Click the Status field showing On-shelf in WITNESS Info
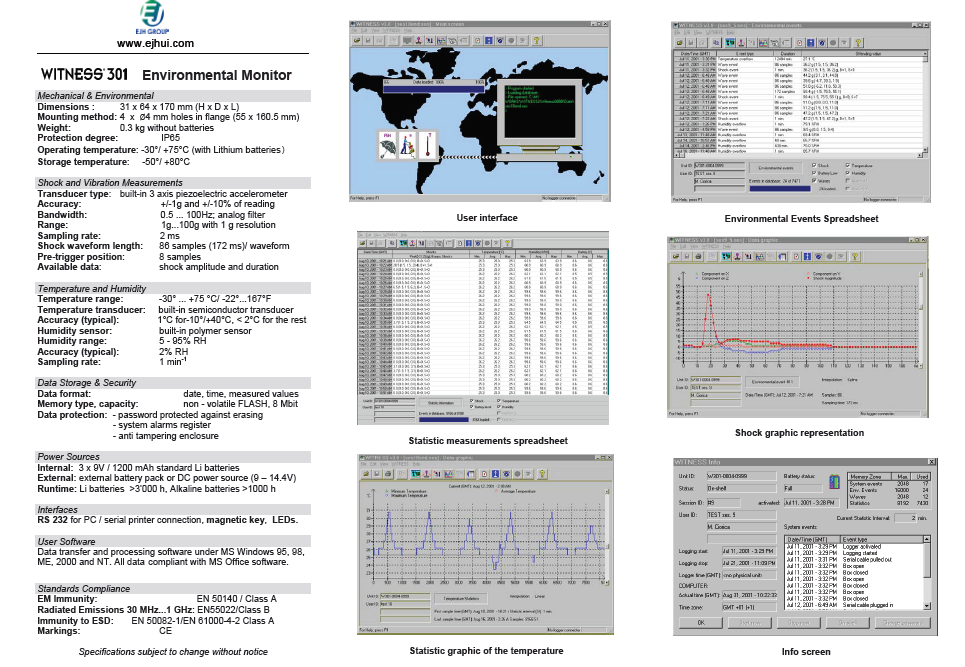The height and width of the screenshot is (667, 965). 741,489
